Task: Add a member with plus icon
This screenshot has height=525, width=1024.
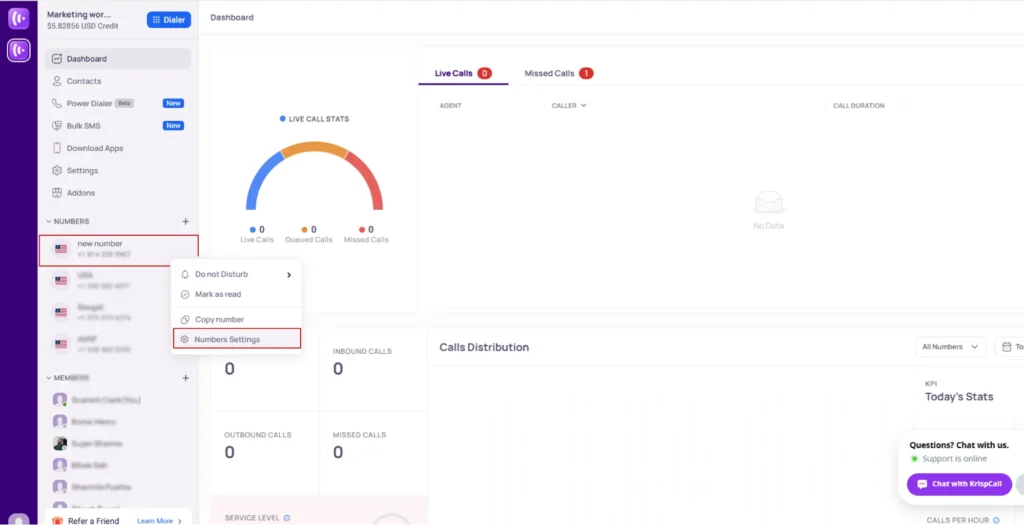Action: [185, 378]
